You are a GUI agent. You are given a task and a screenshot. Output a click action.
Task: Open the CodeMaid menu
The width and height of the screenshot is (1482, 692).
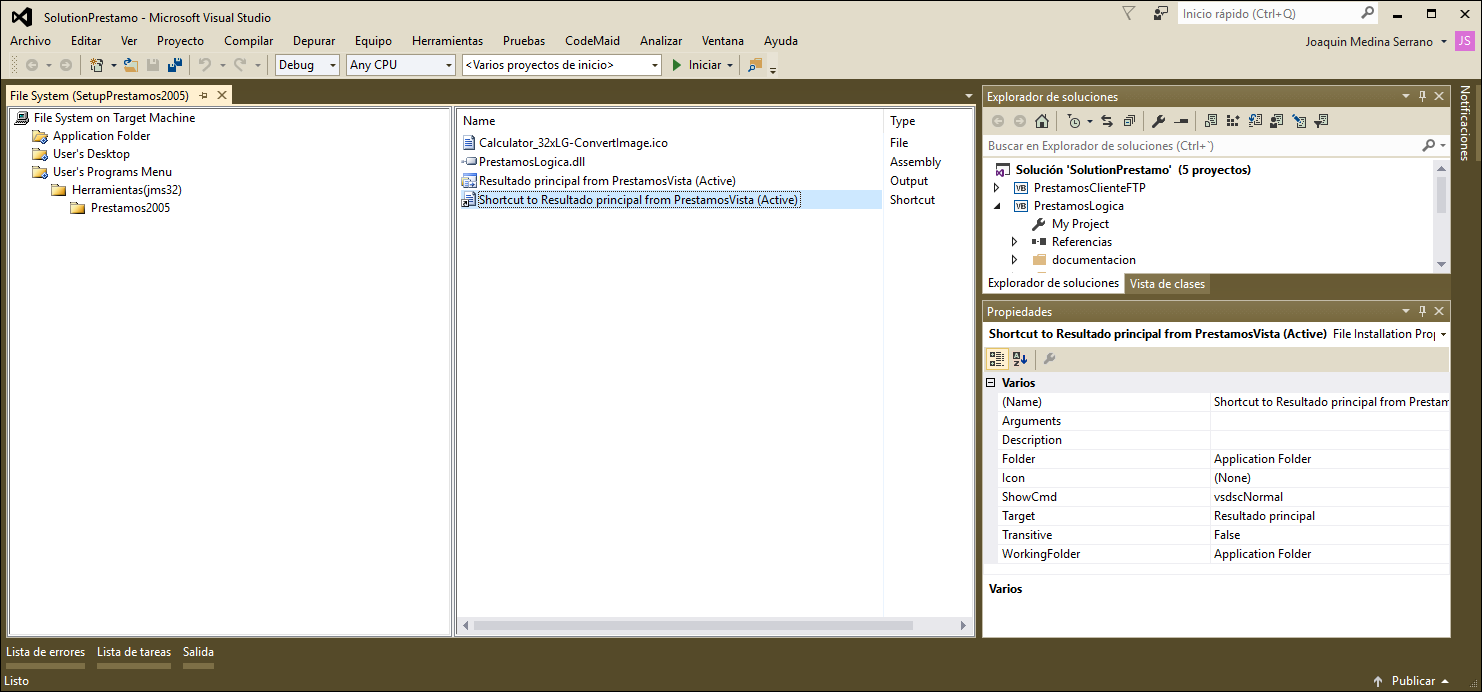click(x=592, y=41)
